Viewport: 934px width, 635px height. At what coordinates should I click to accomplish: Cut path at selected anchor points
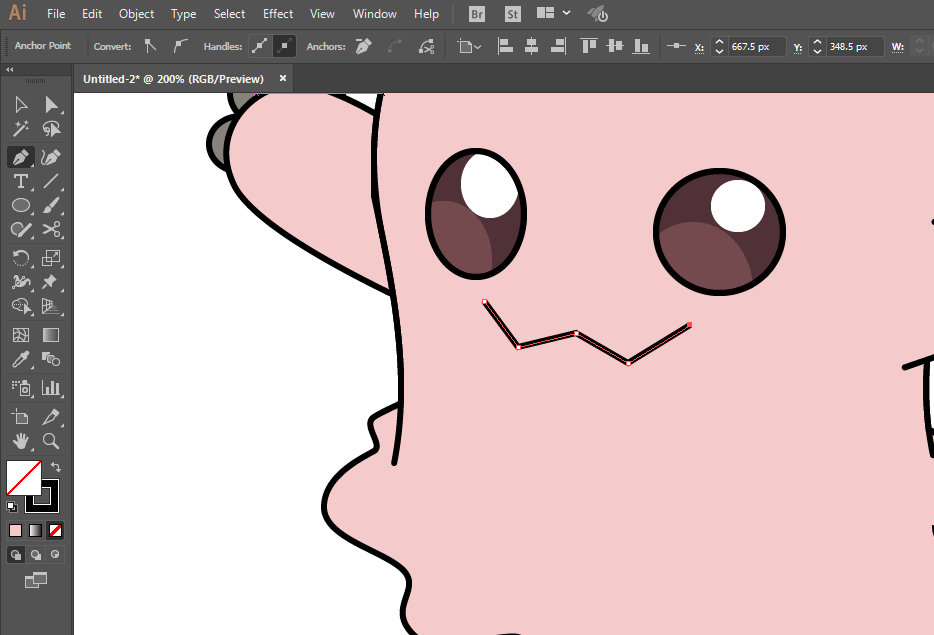click(426, 46)
